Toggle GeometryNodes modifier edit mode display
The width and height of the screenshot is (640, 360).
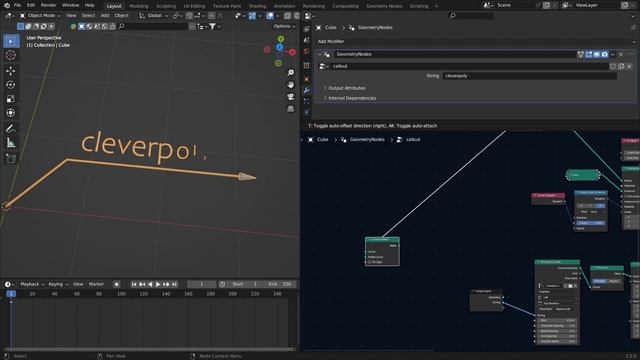589,54
